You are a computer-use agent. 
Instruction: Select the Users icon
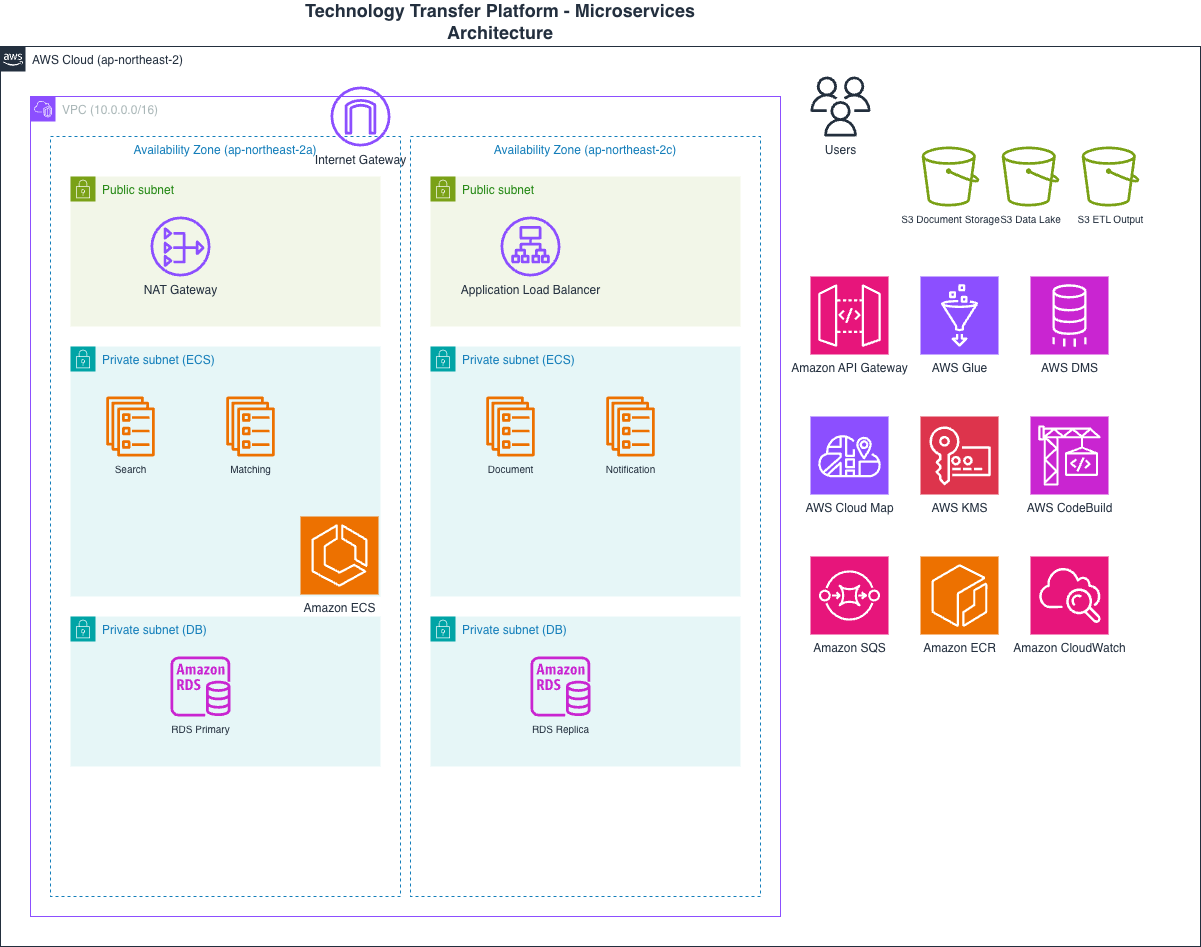tap(840, 107)
